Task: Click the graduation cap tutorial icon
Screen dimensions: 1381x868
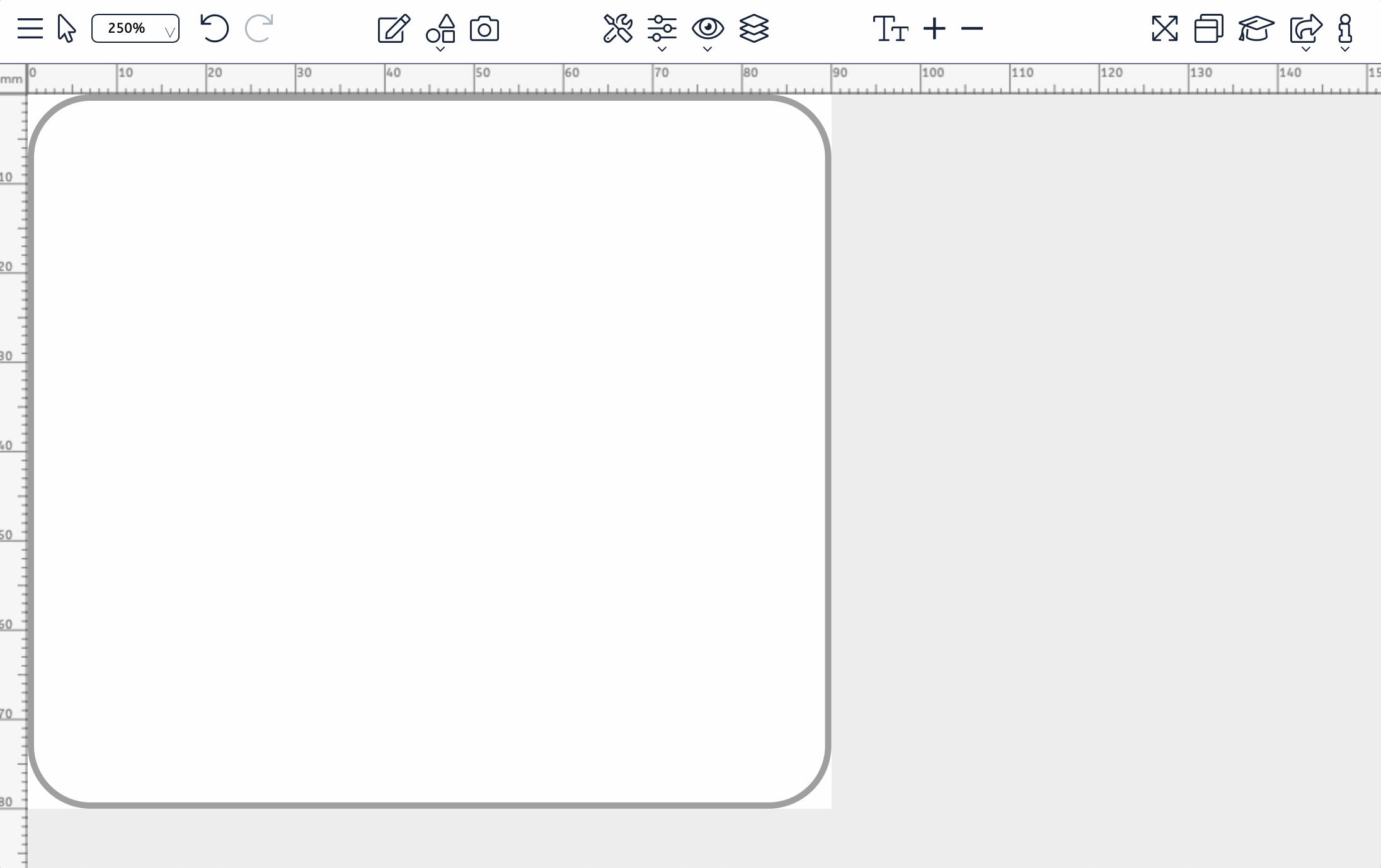Action: click(1256, 29)
